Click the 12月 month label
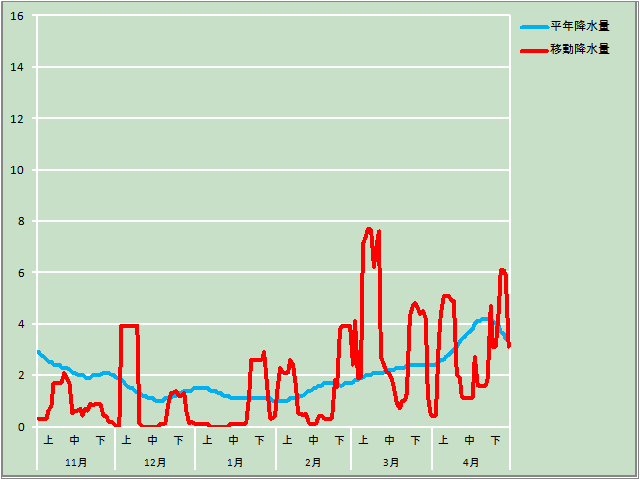The image size is (640, 480). (x=155, y=462)
